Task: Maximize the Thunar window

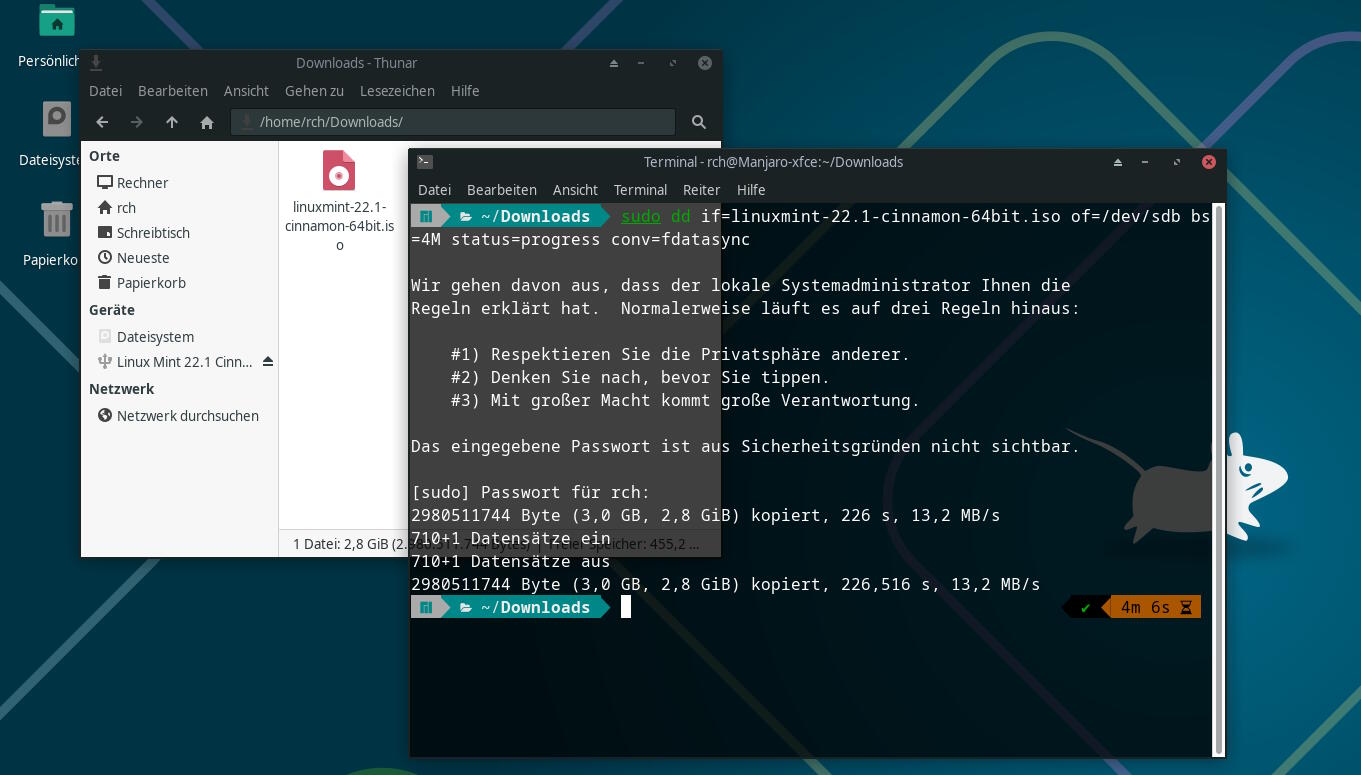Action: click(674, 62)
